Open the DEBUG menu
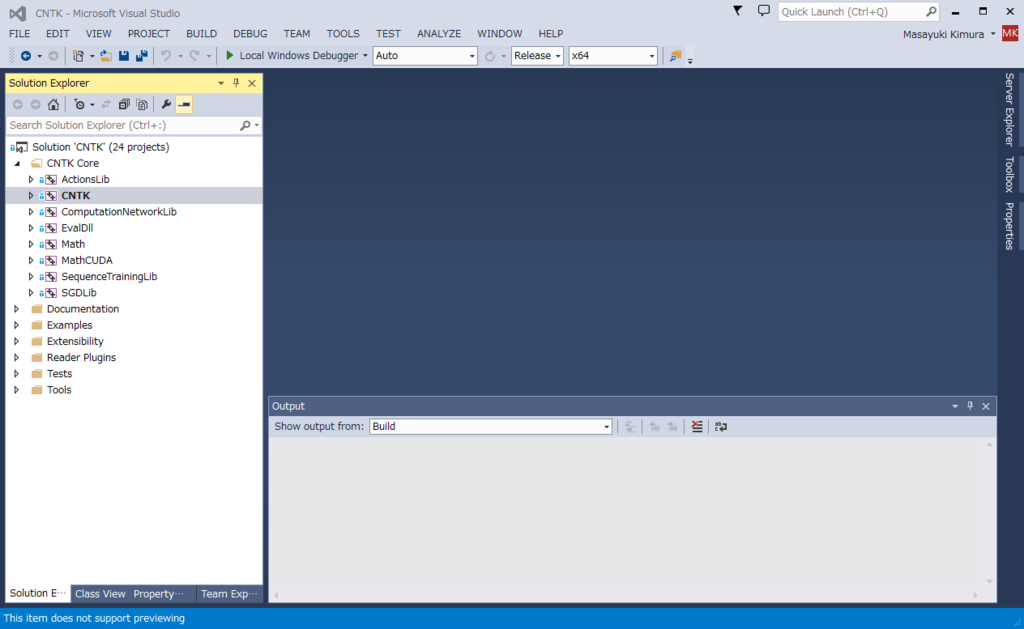The image size is (1024, 629). 250,33
